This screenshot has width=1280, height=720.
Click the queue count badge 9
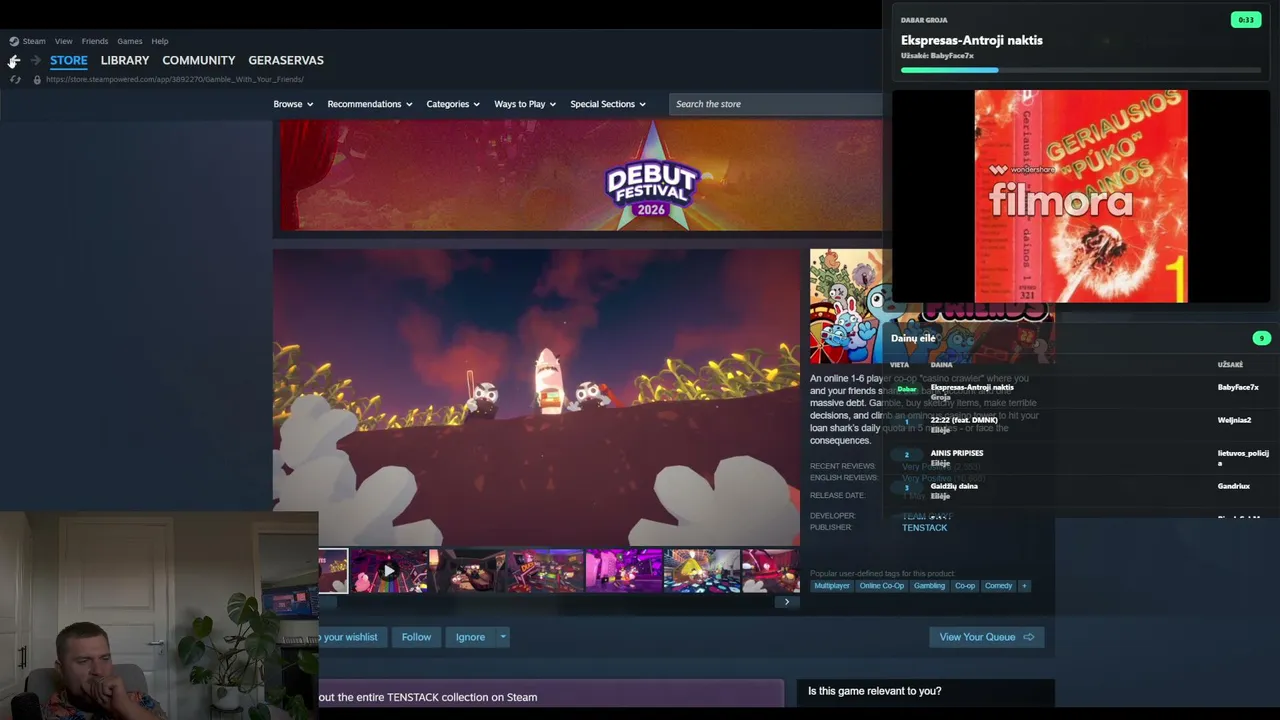1262,338
